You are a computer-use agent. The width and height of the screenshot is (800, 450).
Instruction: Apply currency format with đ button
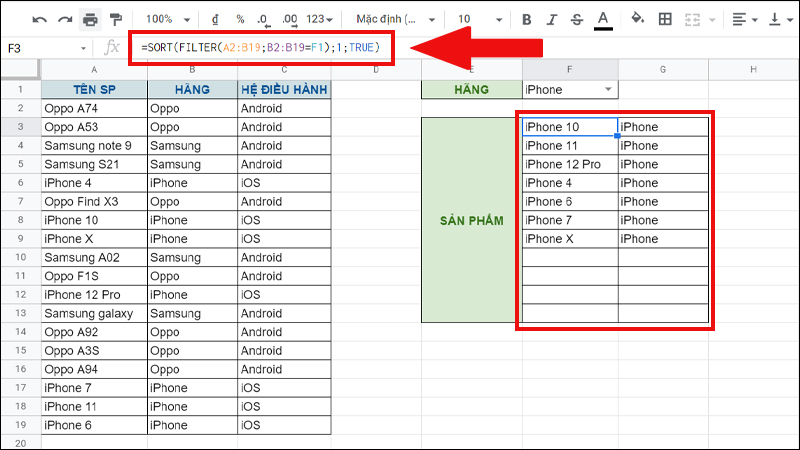pos(215,19)
